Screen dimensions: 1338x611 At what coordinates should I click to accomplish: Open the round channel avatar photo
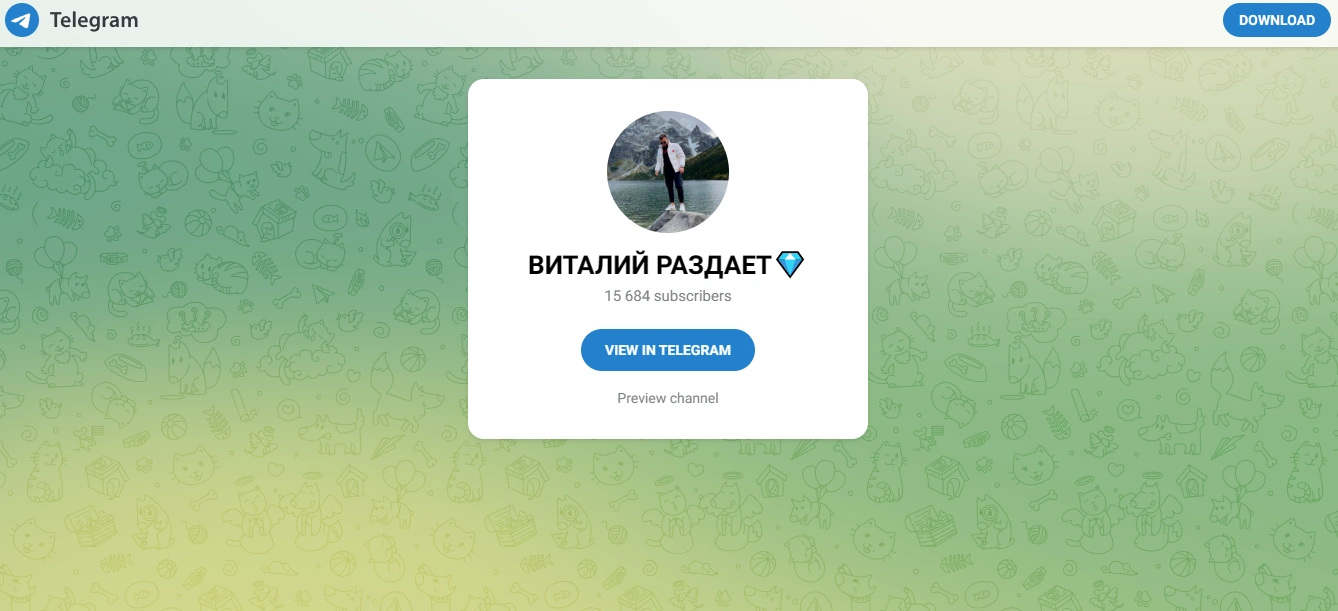668,172
